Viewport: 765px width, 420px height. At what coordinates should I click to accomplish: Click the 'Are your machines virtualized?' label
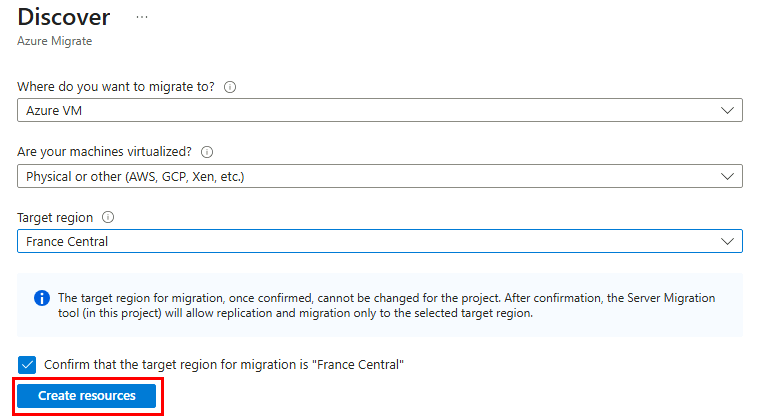[x=104, y=152]
